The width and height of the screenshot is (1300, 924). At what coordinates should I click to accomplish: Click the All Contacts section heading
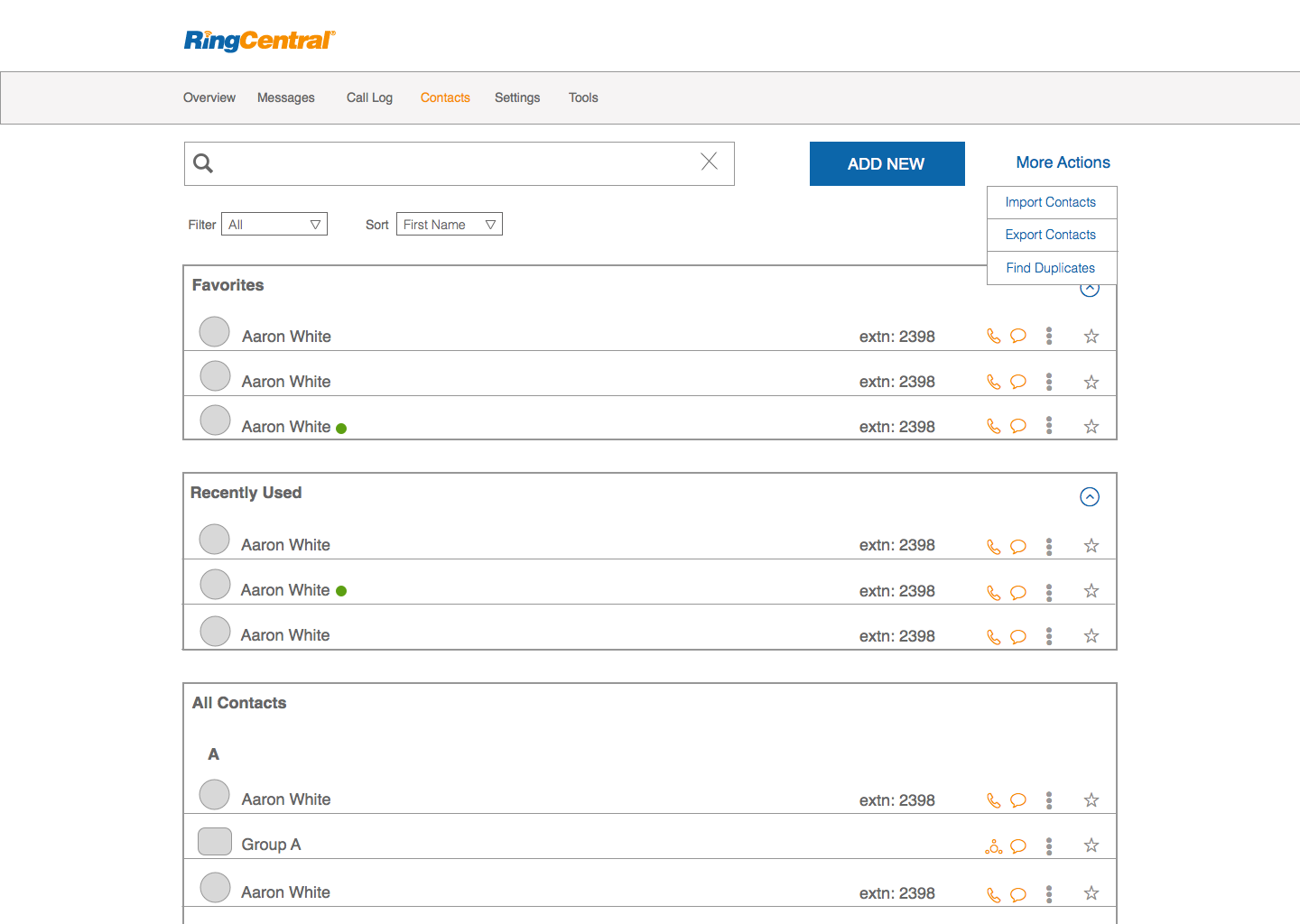click(x=239, y=703)
